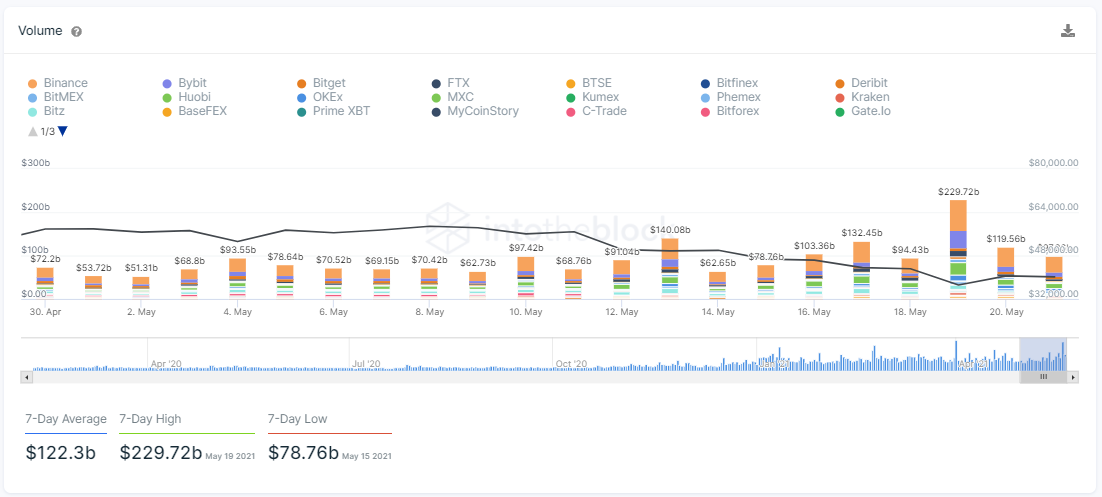Toggle Bitfinex series in legend

[x=730, y=83]
